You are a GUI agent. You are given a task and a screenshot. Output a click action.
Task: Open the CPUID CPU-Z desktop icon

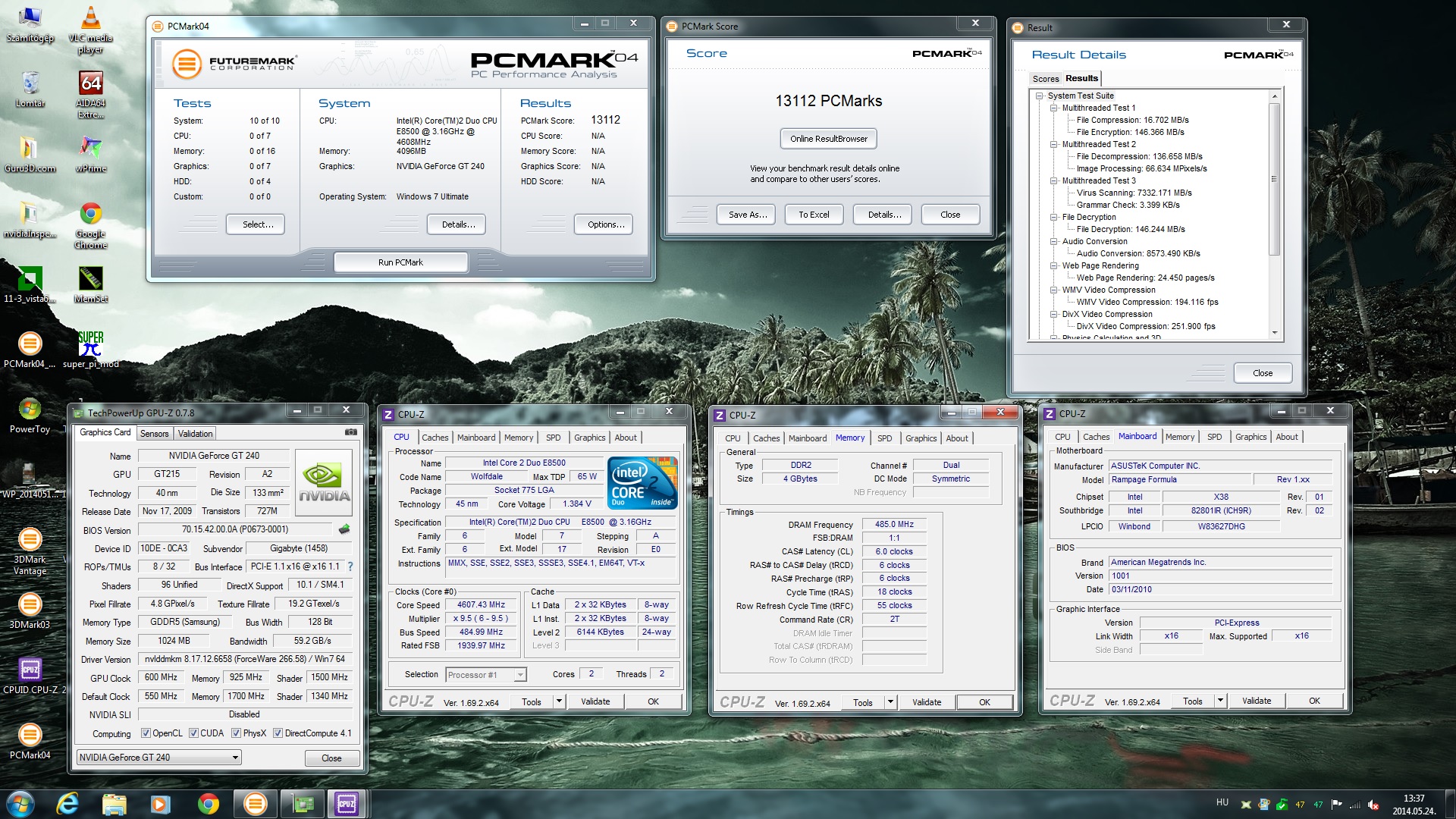pyautogui.click(x=30, y=676)
